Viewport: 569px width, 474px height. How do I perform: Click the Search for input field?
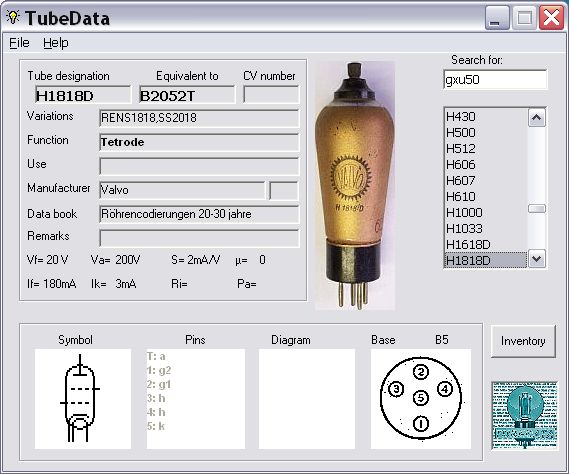tap(495, 79)
